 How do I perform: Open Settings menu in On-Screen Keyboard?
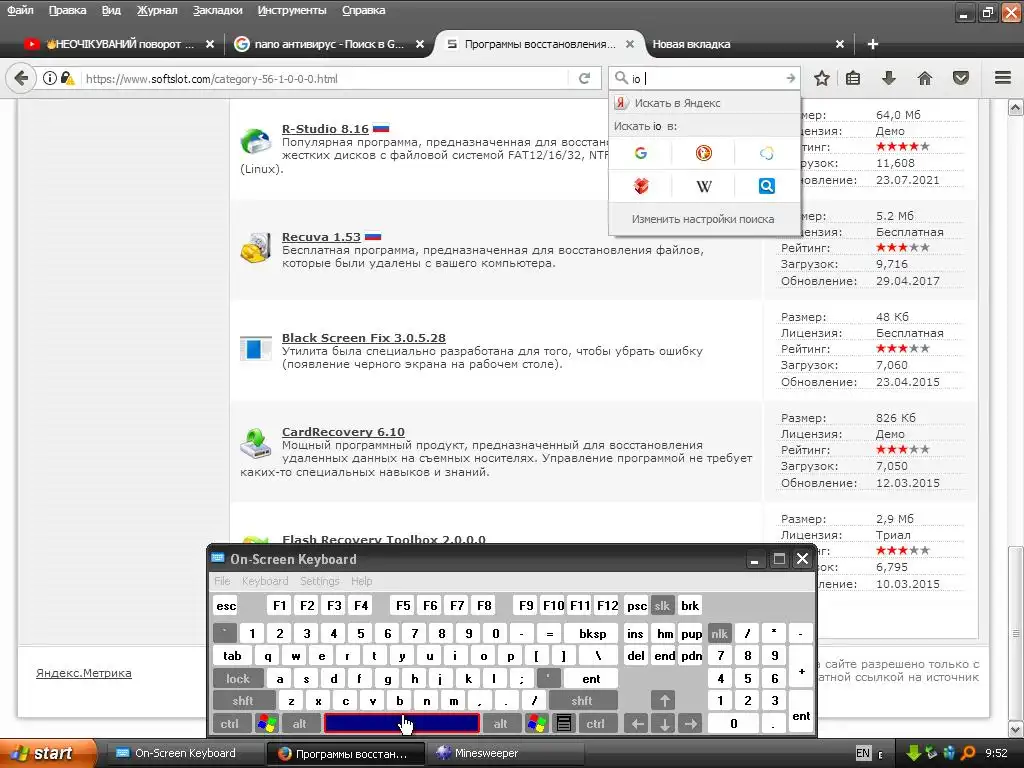(x=319, y=581)
